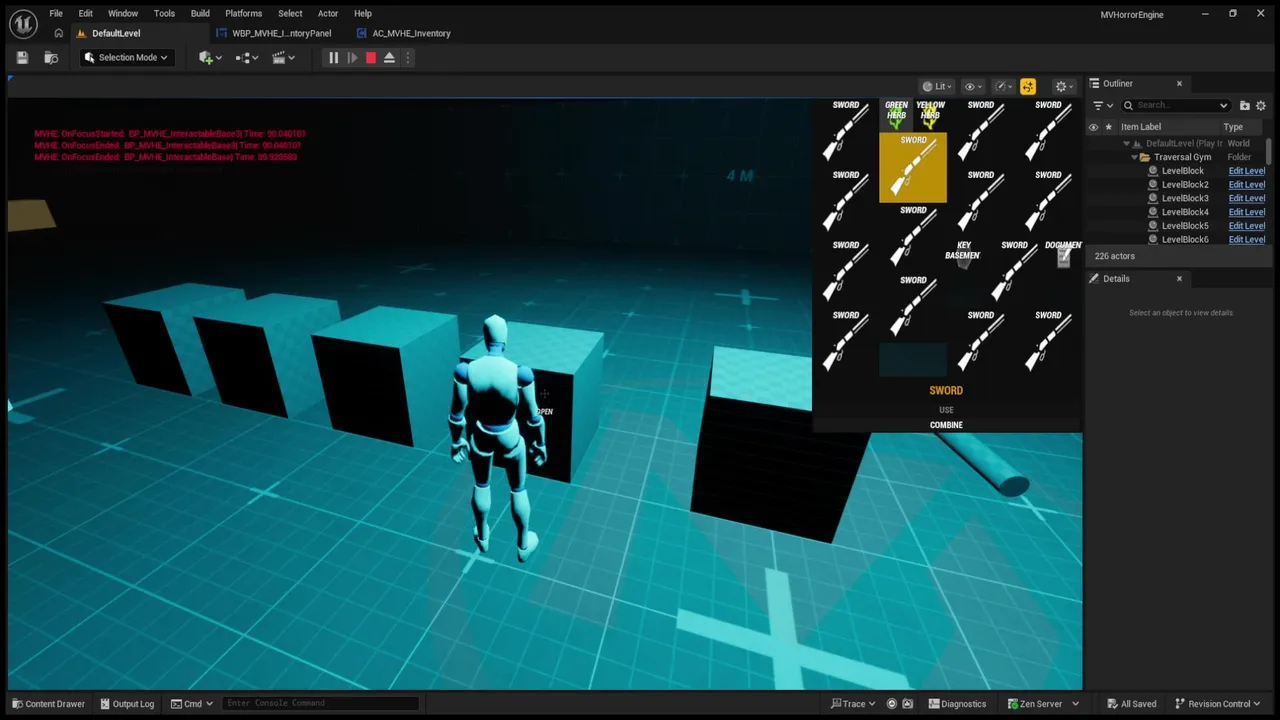Image resolution: width=1280 pixels, height=720 pixels.
Task: Open the Edit menu
Action: [86, 14]
